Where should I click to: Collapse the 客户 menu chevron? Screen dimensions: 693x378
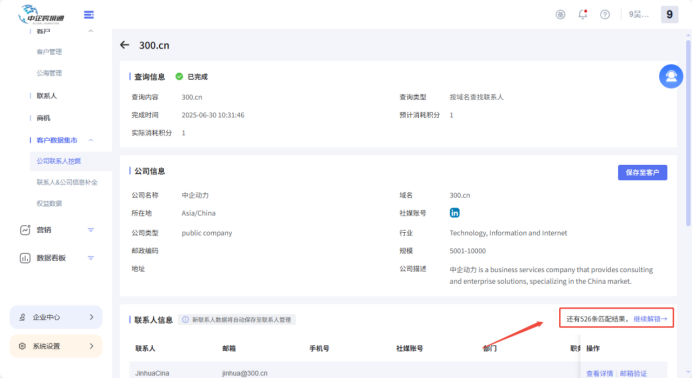tap(91, 31)
